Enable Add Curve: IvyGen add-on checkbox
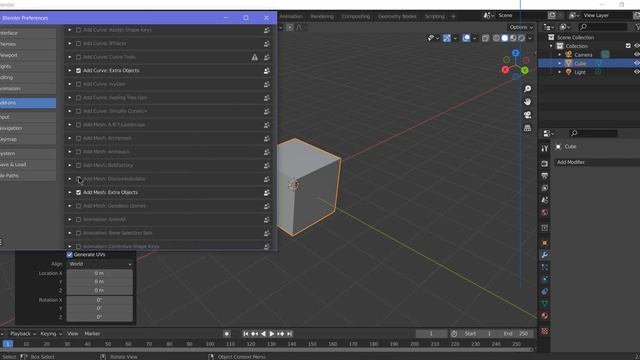 pos(78,84)
